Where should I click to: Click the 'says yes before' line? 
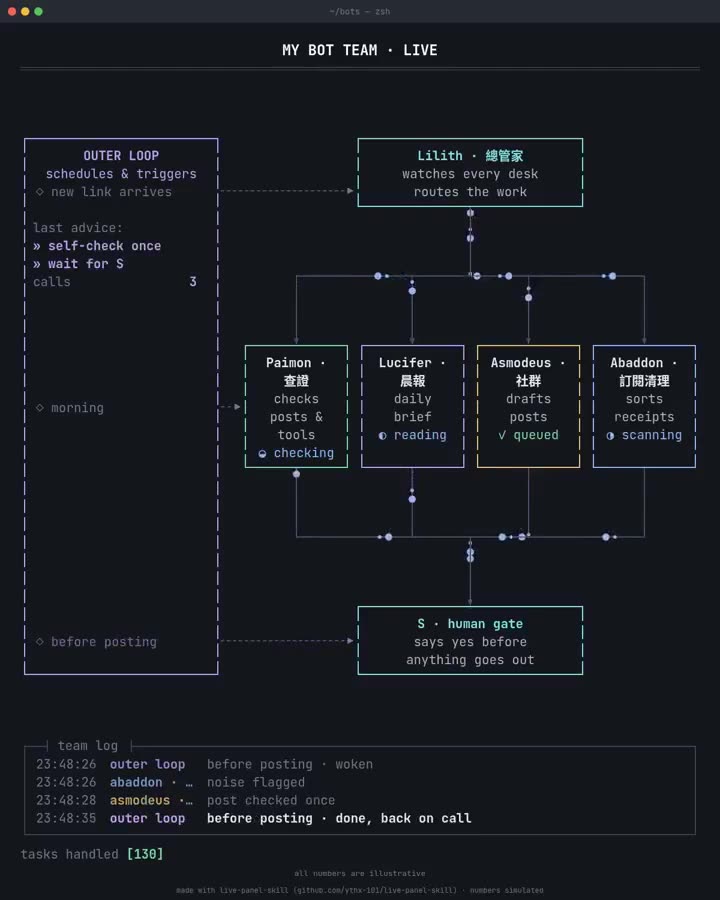tap(470, 642)
